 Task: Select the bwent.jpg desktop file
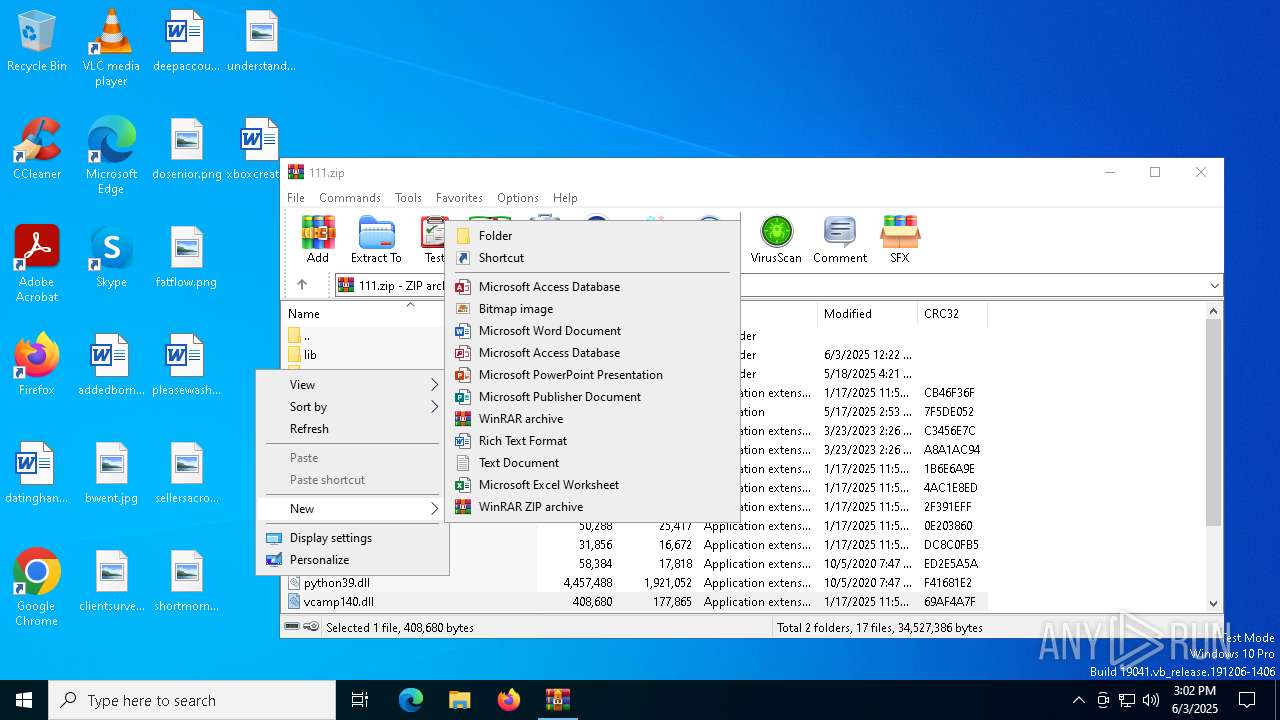(x=111, y=473)
